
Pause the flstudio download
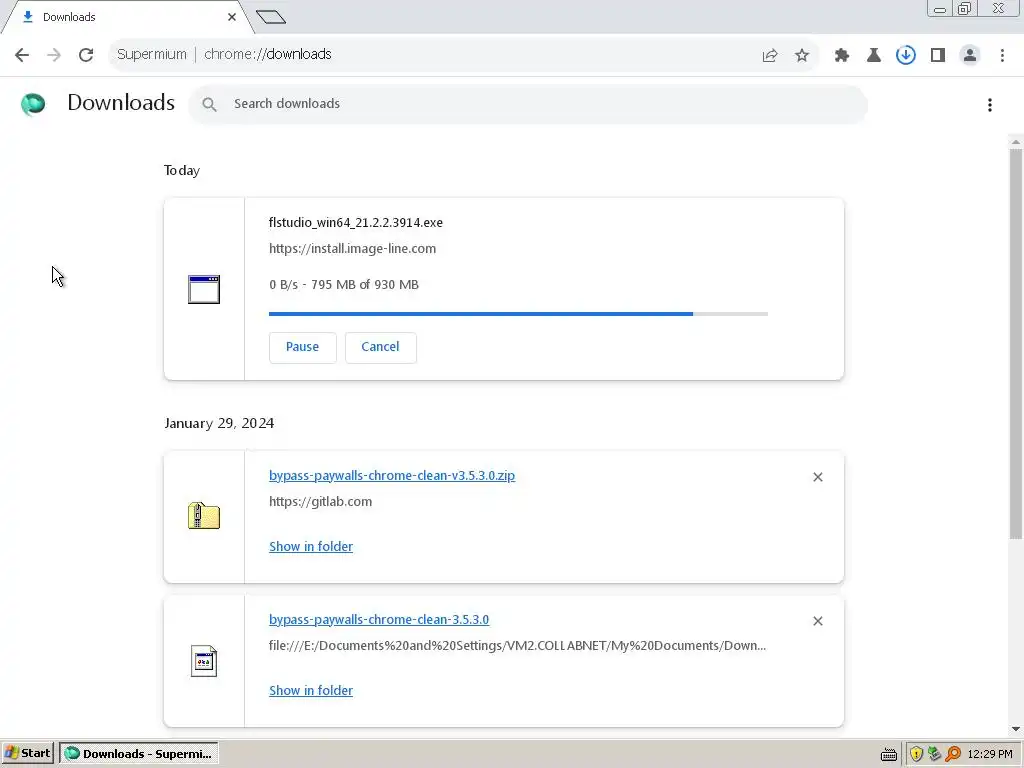pos(302,347)
